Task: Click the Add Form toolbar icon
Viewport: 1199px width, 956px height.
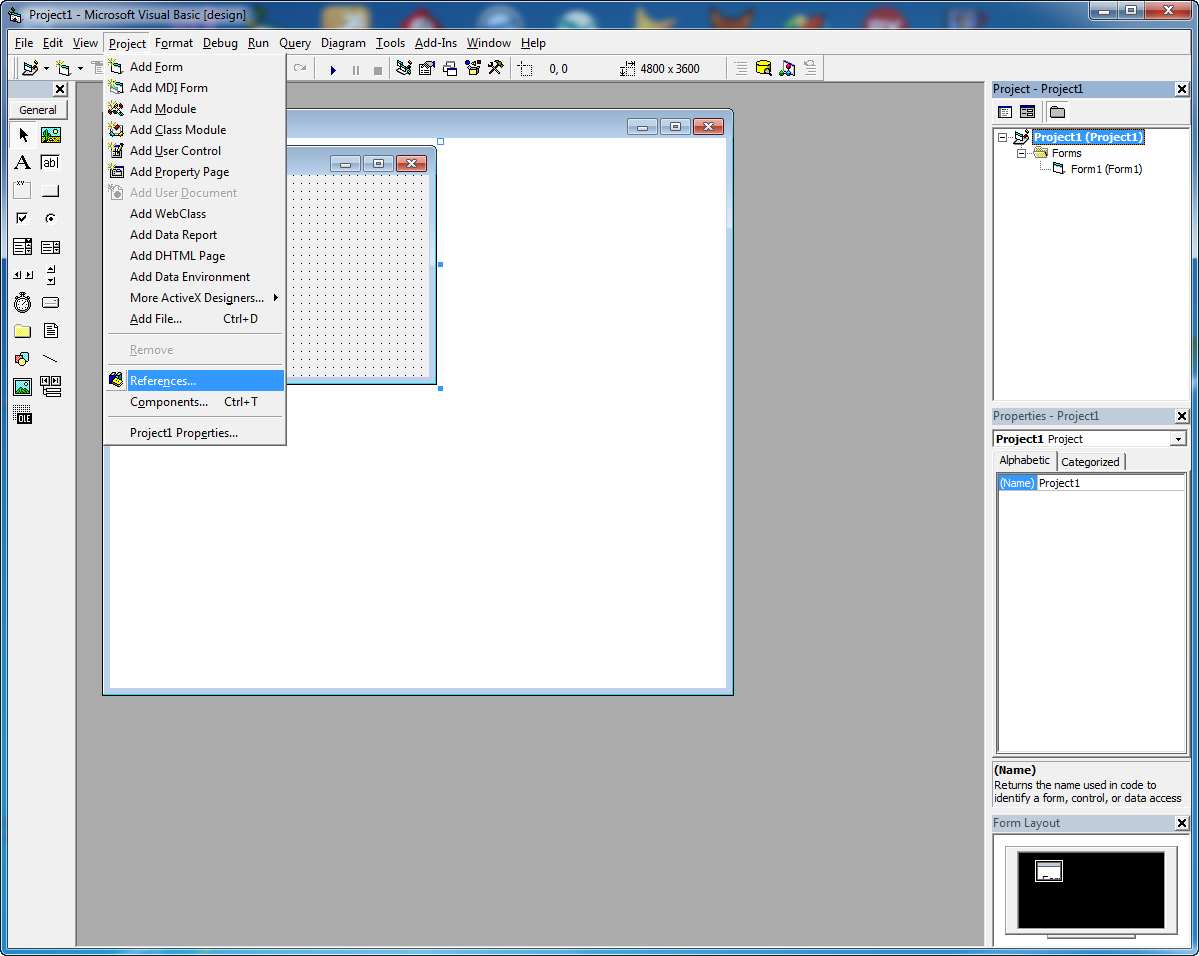Action: [63, 69]
